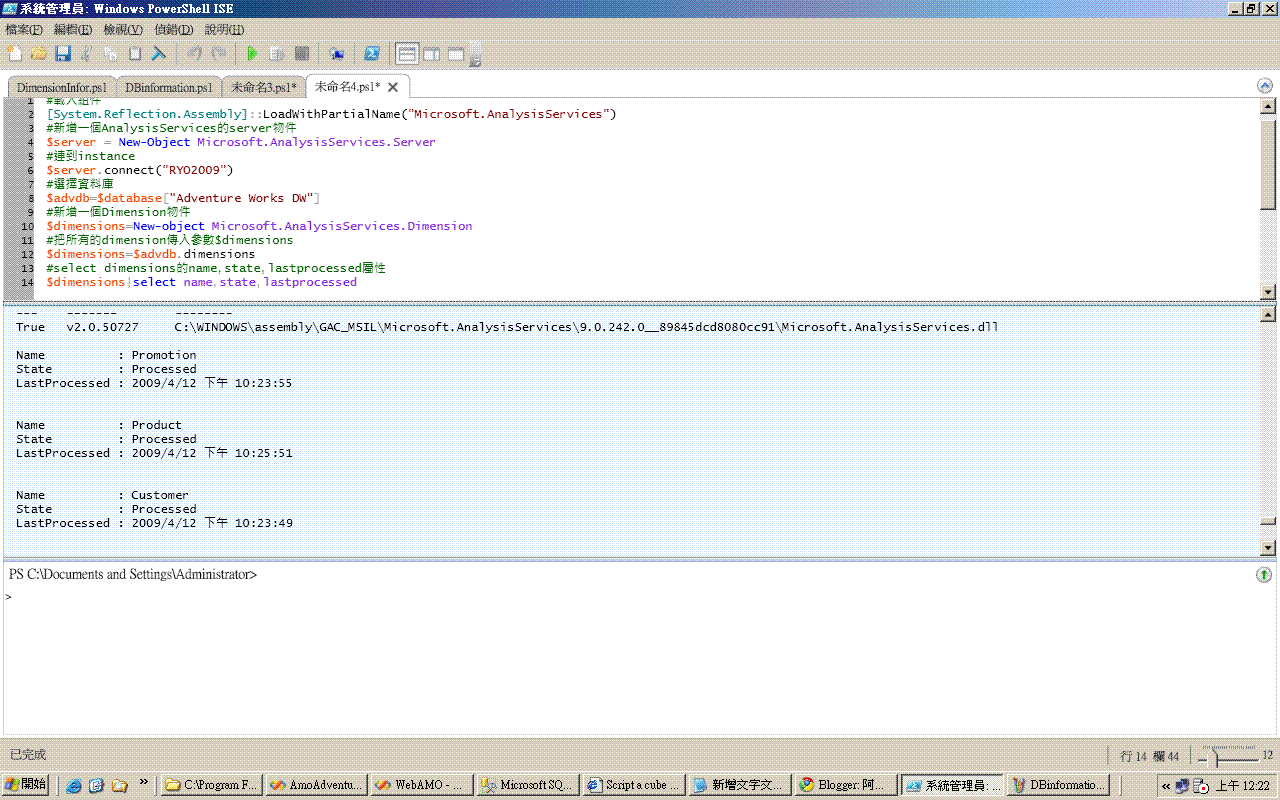1280x800 pixels.
Task: Click the 行 14 欄 44 status indicator
Action: coord(1150,756)
